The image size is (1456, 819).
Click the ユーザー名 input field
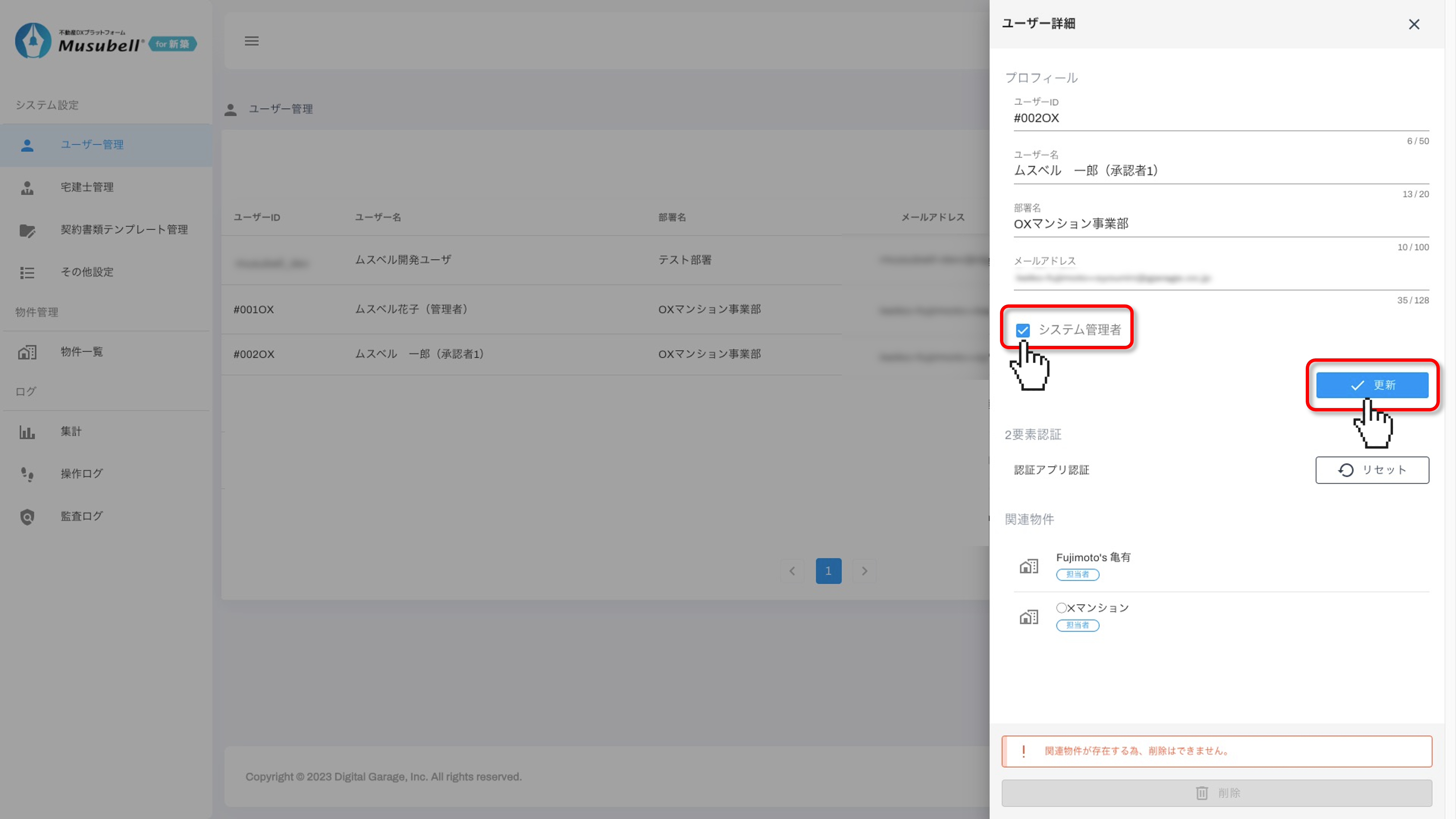1221,171
